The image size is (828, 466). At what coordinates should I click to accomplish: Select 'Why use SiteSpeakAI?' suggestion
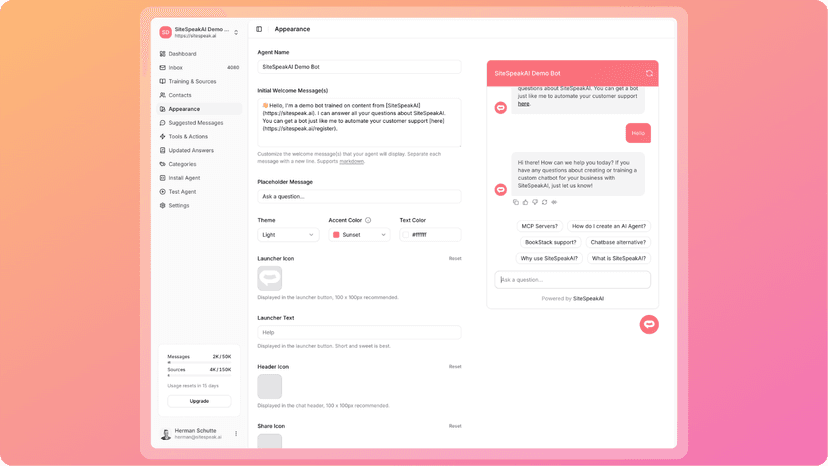click(x=549, y=258)
